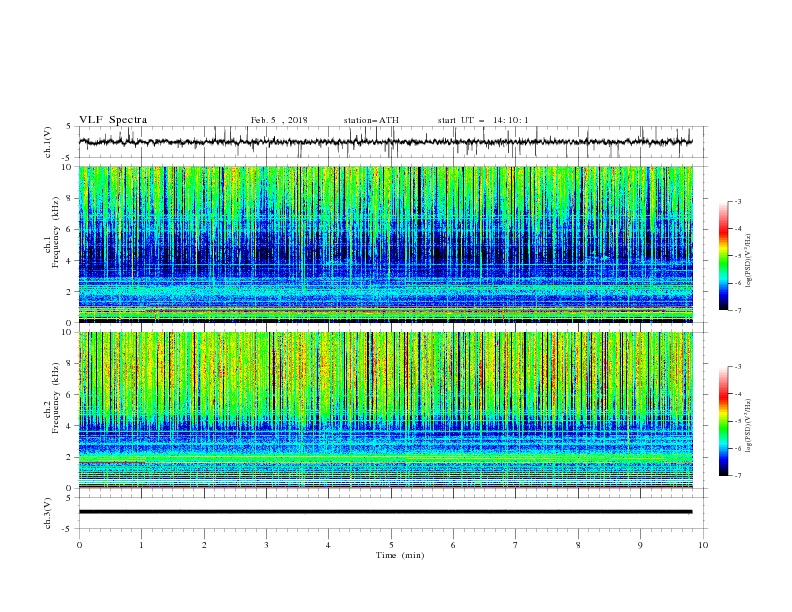Click time axis tick label "9"
Screen dimensions: 792x612
(x=640, y=545)
